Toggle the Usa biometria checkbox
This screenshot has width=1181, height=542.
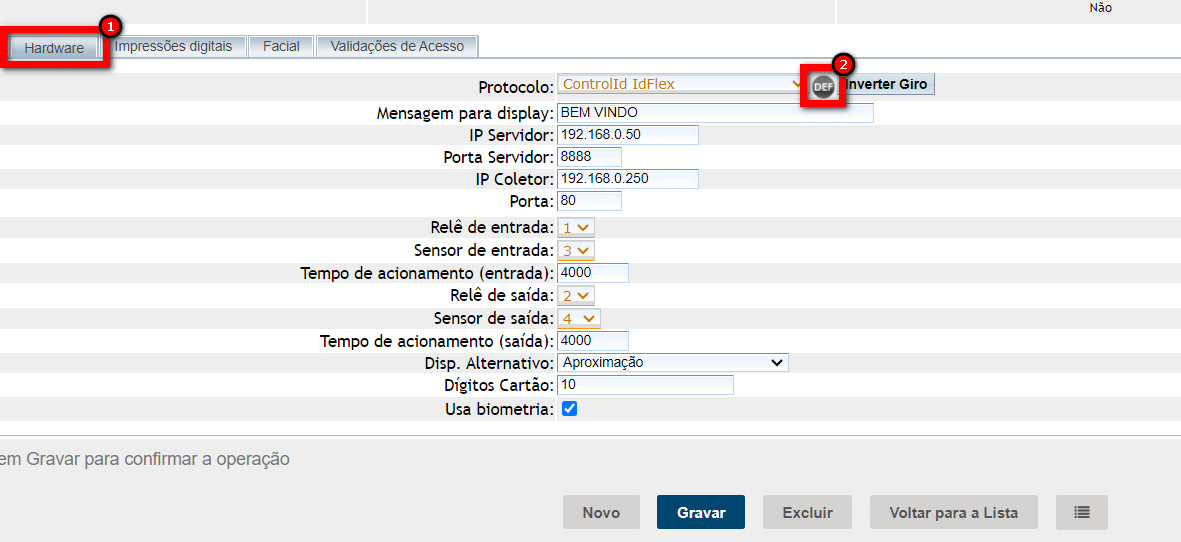click(x=569, y=409)
